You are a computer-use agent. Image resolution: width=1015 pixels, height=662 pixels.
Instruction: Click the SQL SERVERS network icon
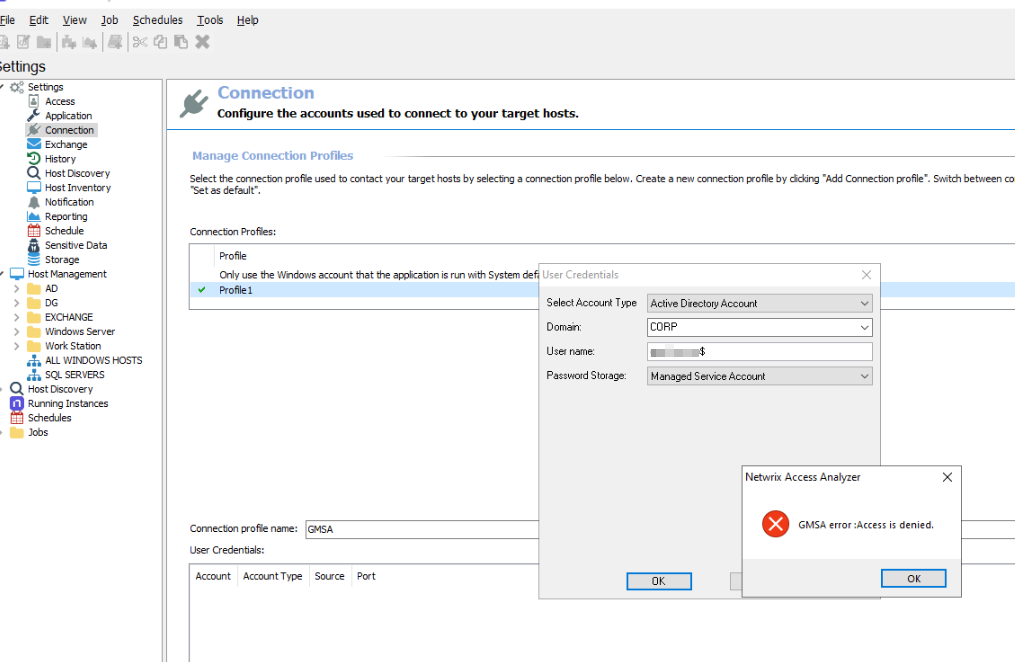[x=34, y=375]
